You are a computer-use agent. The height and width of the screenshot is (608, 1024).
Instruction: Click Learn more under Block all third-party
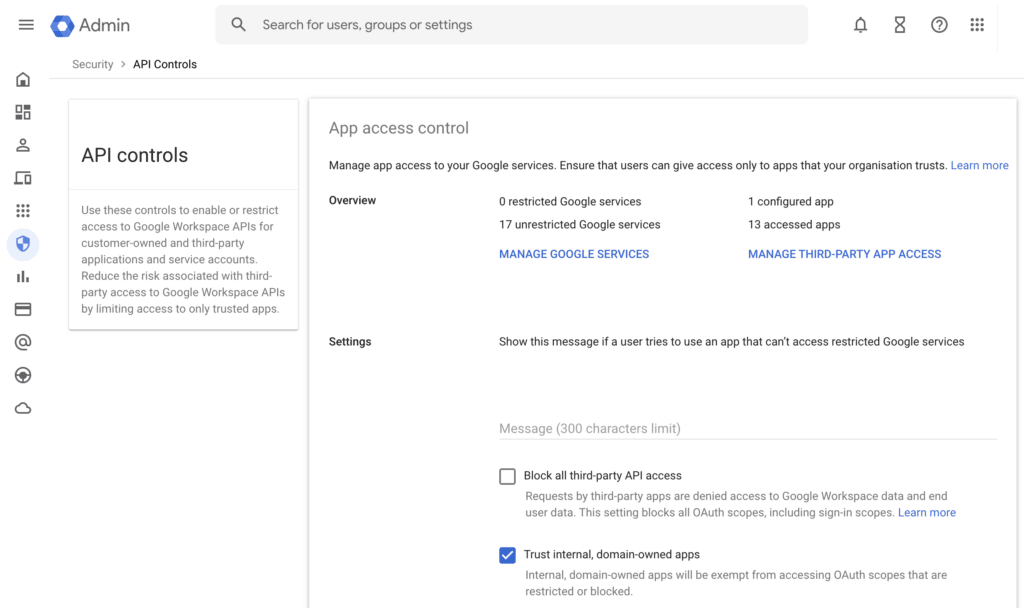click(927, 513)
